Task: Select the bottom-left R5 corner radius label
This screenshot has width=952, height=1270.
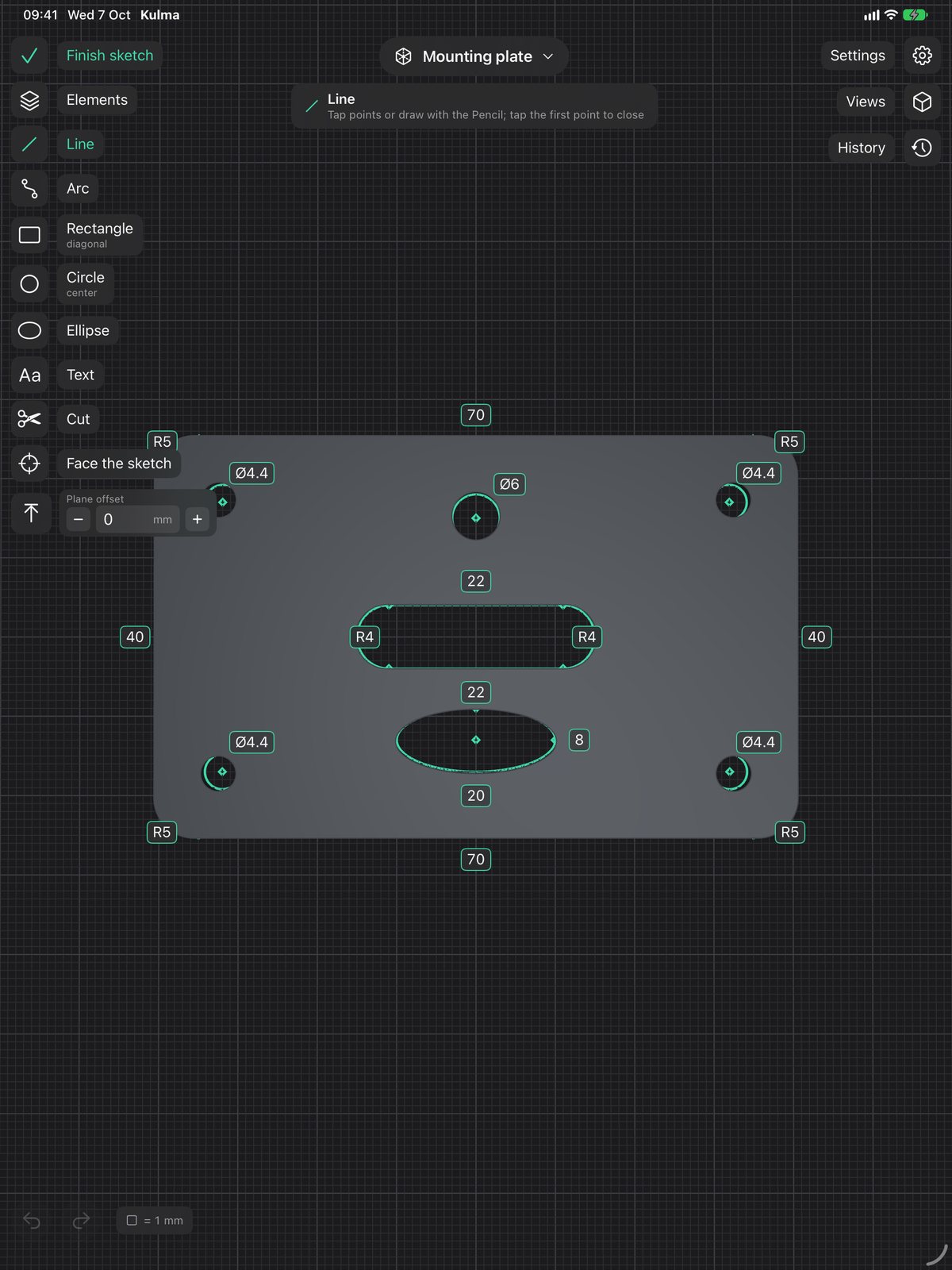Action: click(x=162, y=832)
